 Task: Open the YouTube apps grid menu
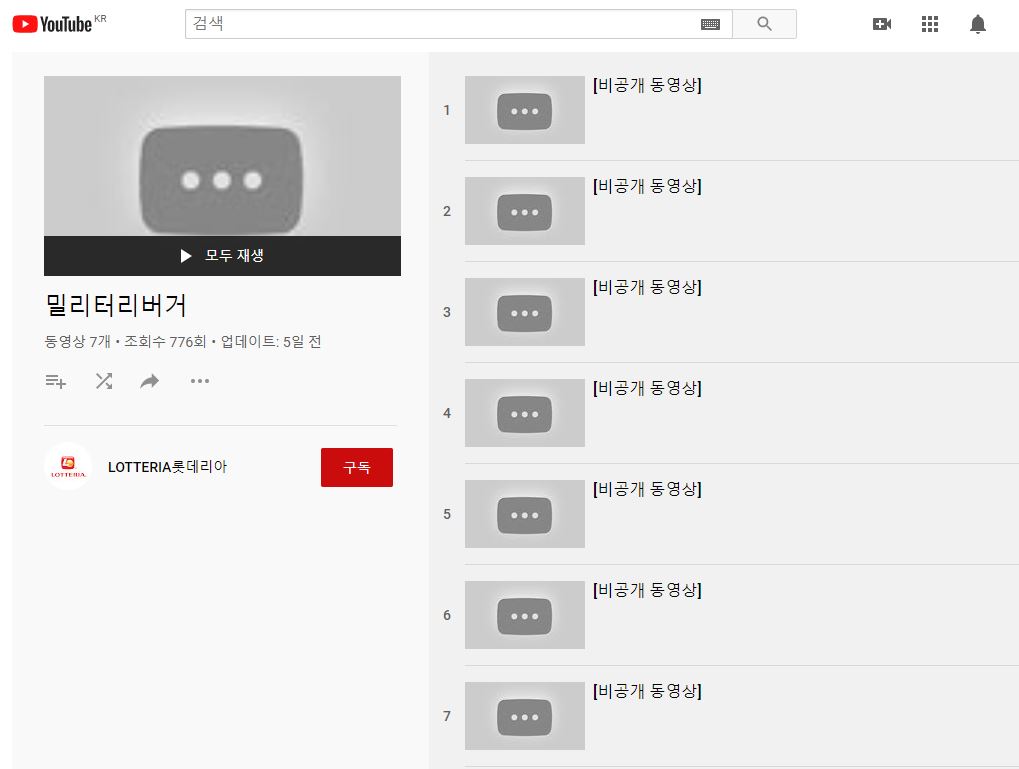(929, 24)
